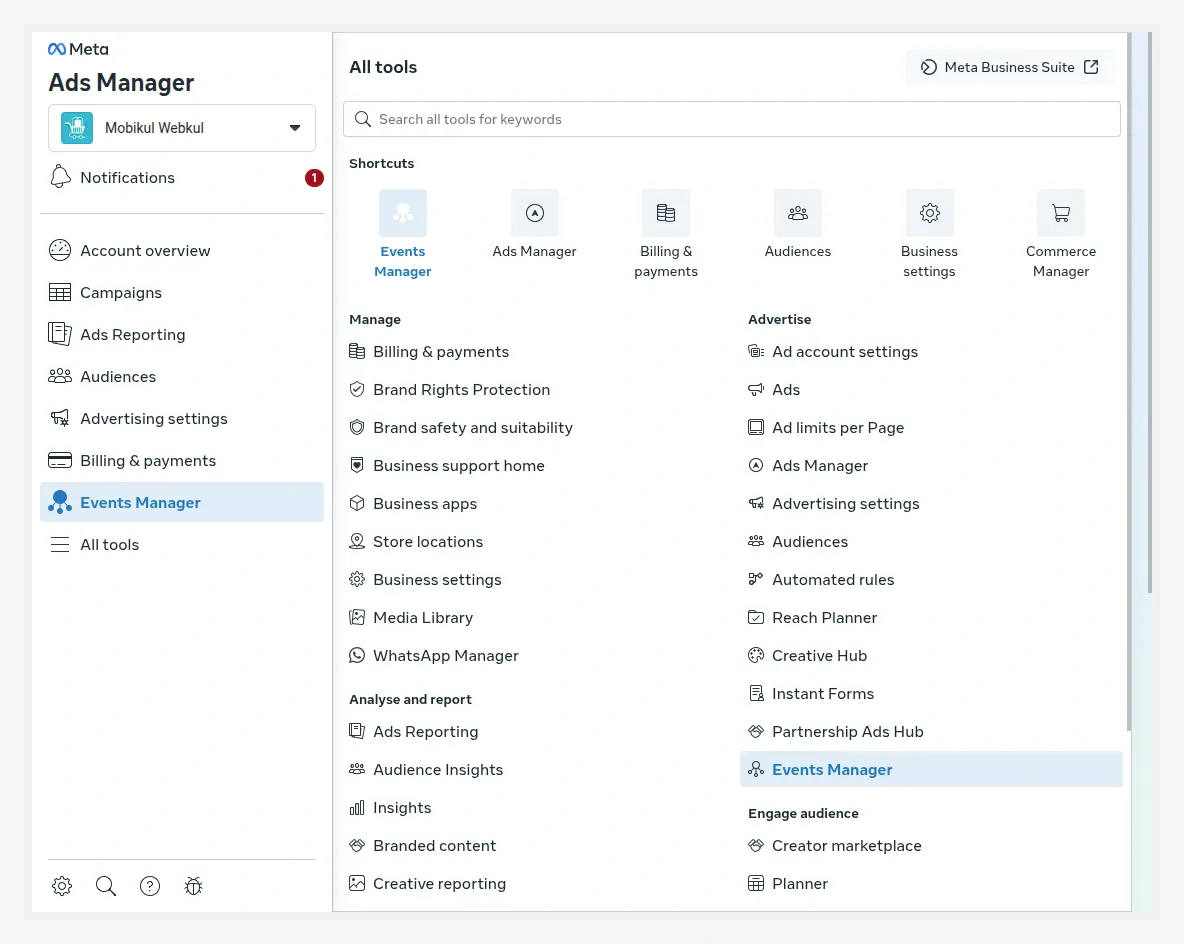The height and width of the screenshot is (944, 1184).
Task: Open the Audiences shortcut icon
Action: point(797,213)
